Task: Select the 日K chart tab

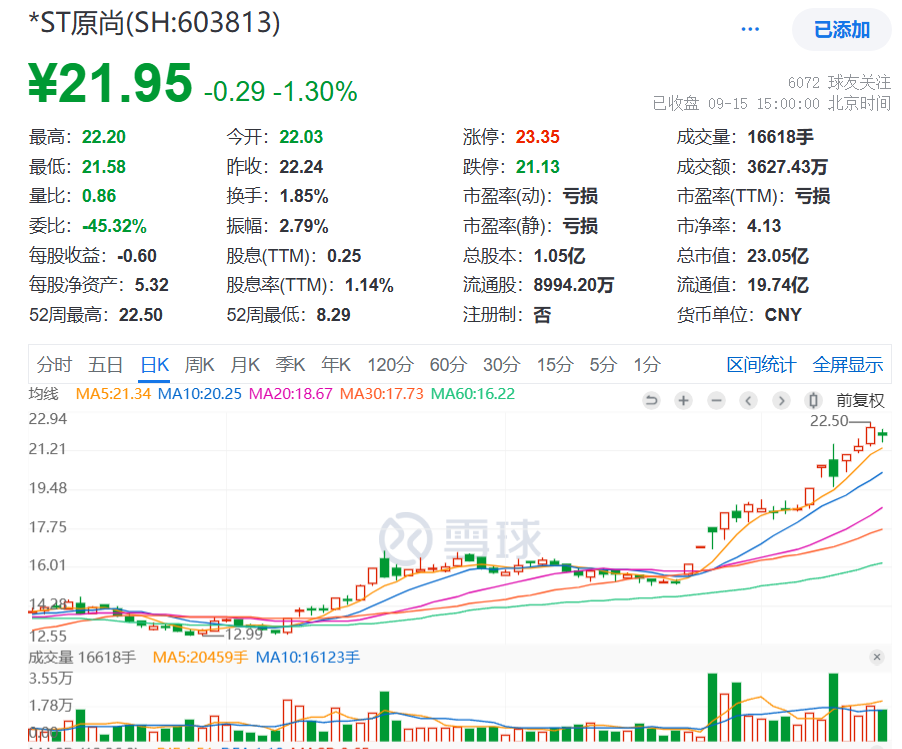Action: (x=155, y=365)
